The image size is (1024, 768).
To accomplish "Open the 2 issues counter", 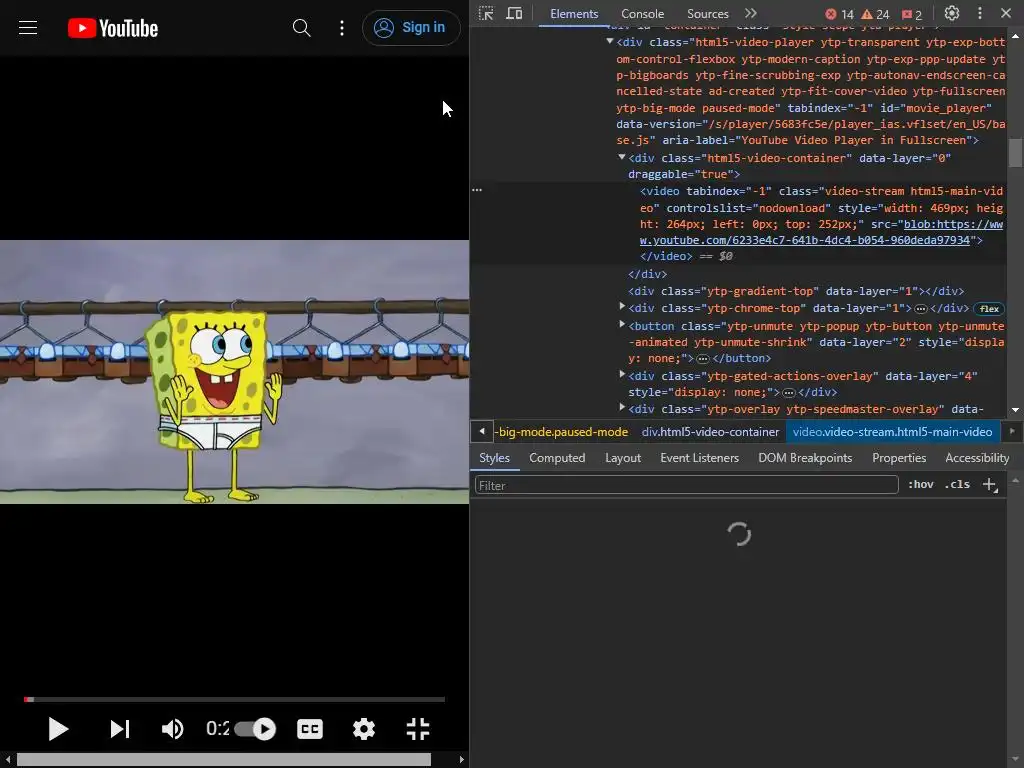I will pyautogui.click(x=912, y=14).
